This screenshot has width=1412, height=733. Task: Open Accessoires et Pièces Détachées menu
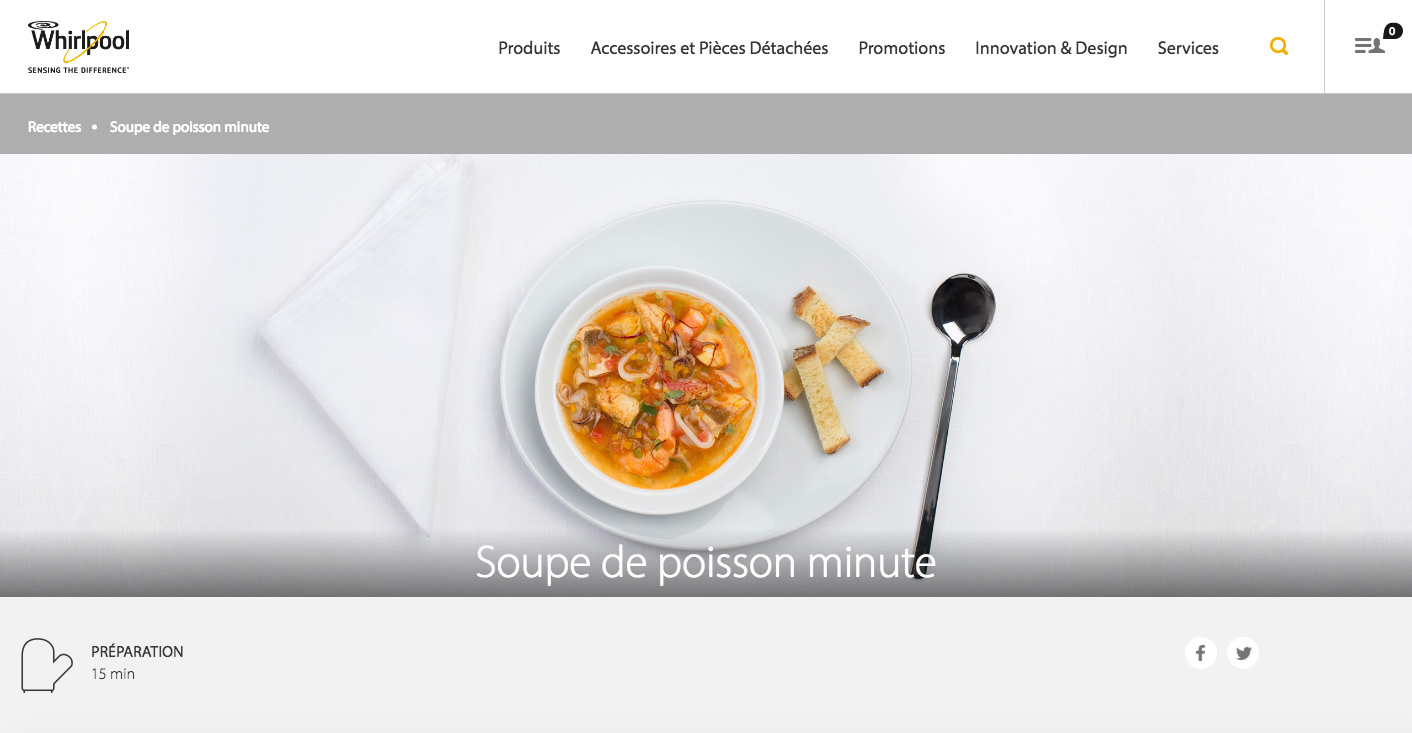tap(709, 48)
